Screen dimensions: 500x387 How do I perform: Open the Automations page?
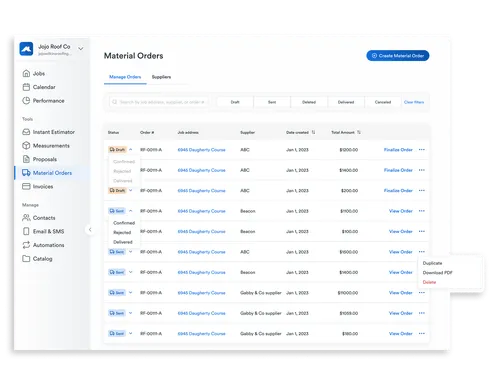43,245
